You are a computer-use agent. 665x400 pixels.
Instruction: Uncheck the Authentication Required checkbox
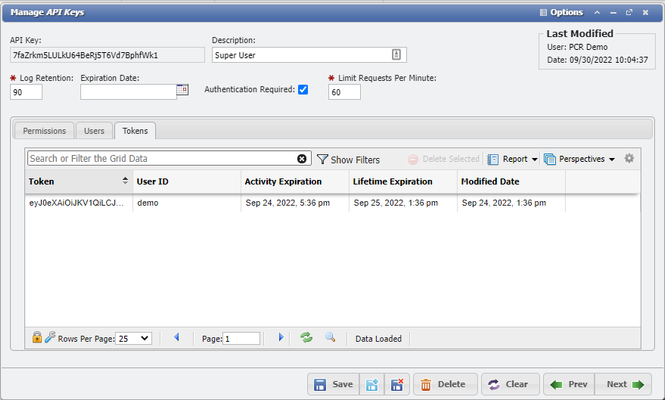point(303,90)
